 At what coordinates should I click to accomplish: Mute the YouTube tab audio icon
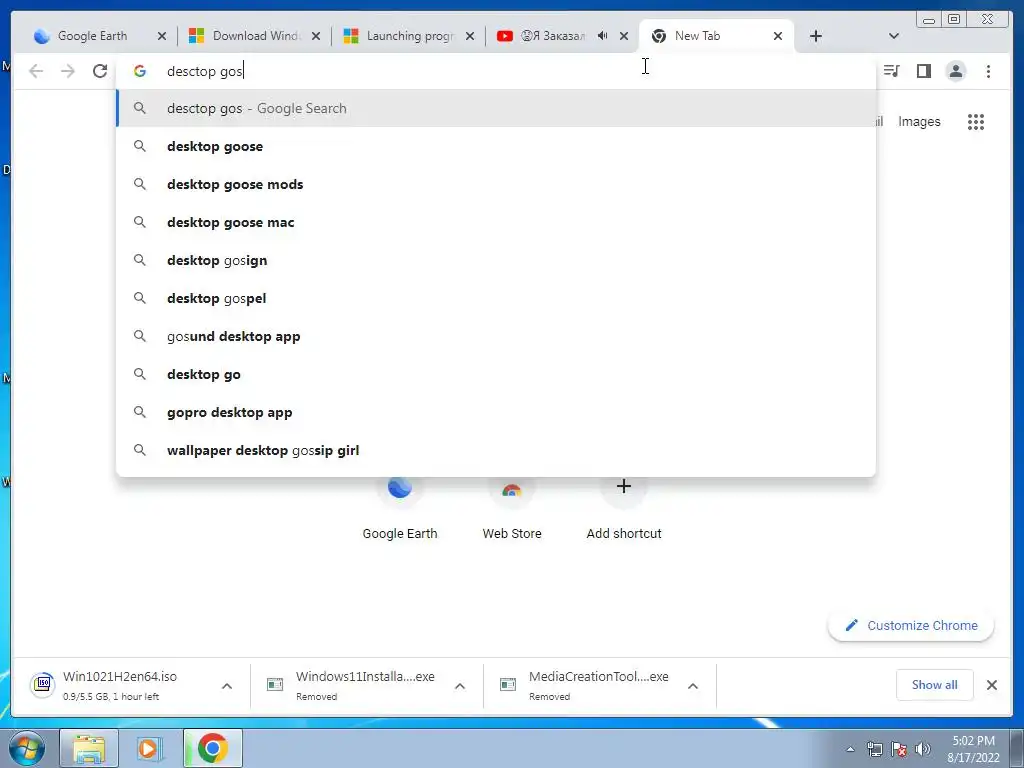pos(602,36)
